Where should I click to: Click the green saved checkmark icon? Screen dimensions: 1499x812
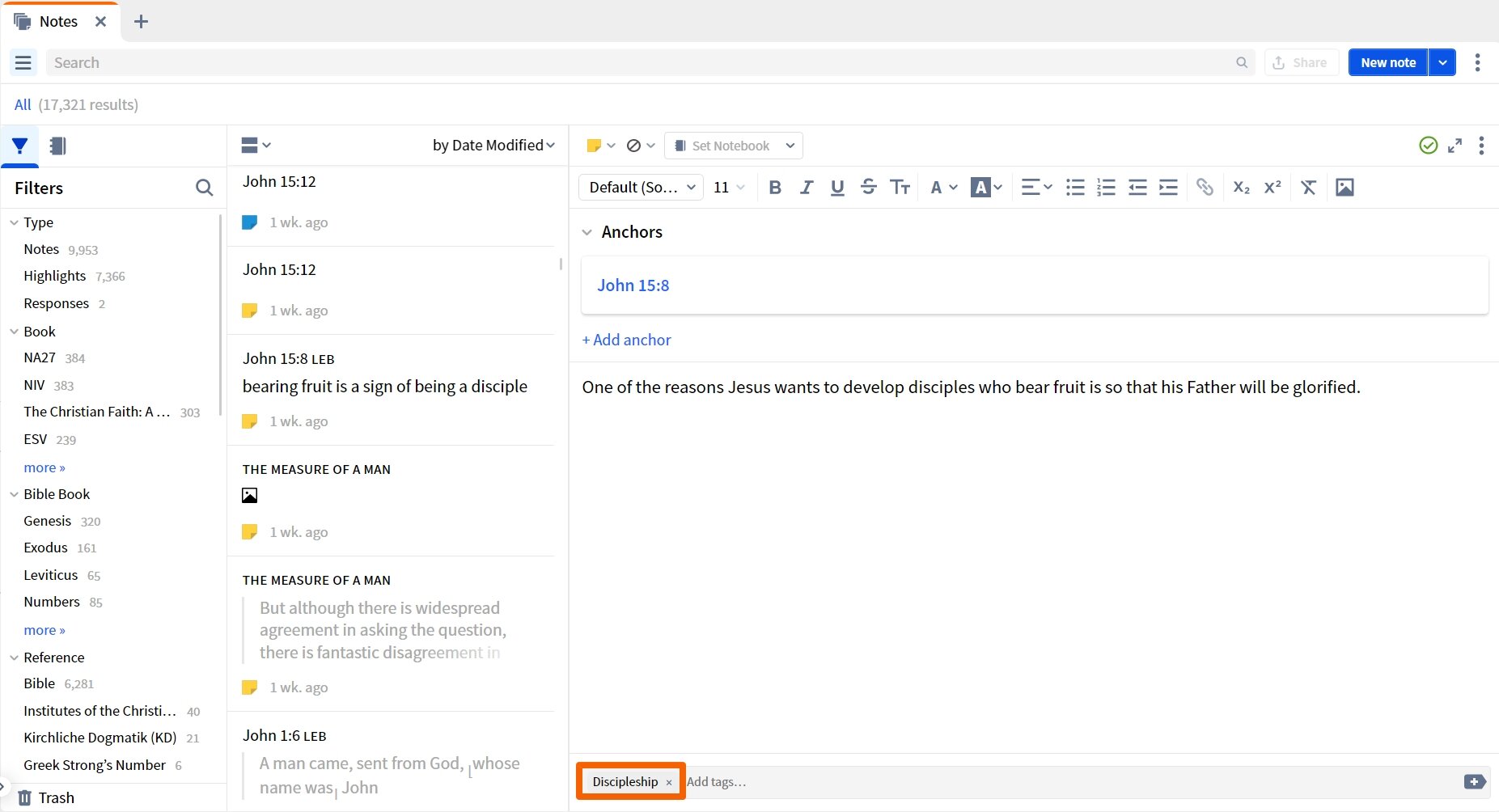pyautogui.click(x=1429, y=146)
